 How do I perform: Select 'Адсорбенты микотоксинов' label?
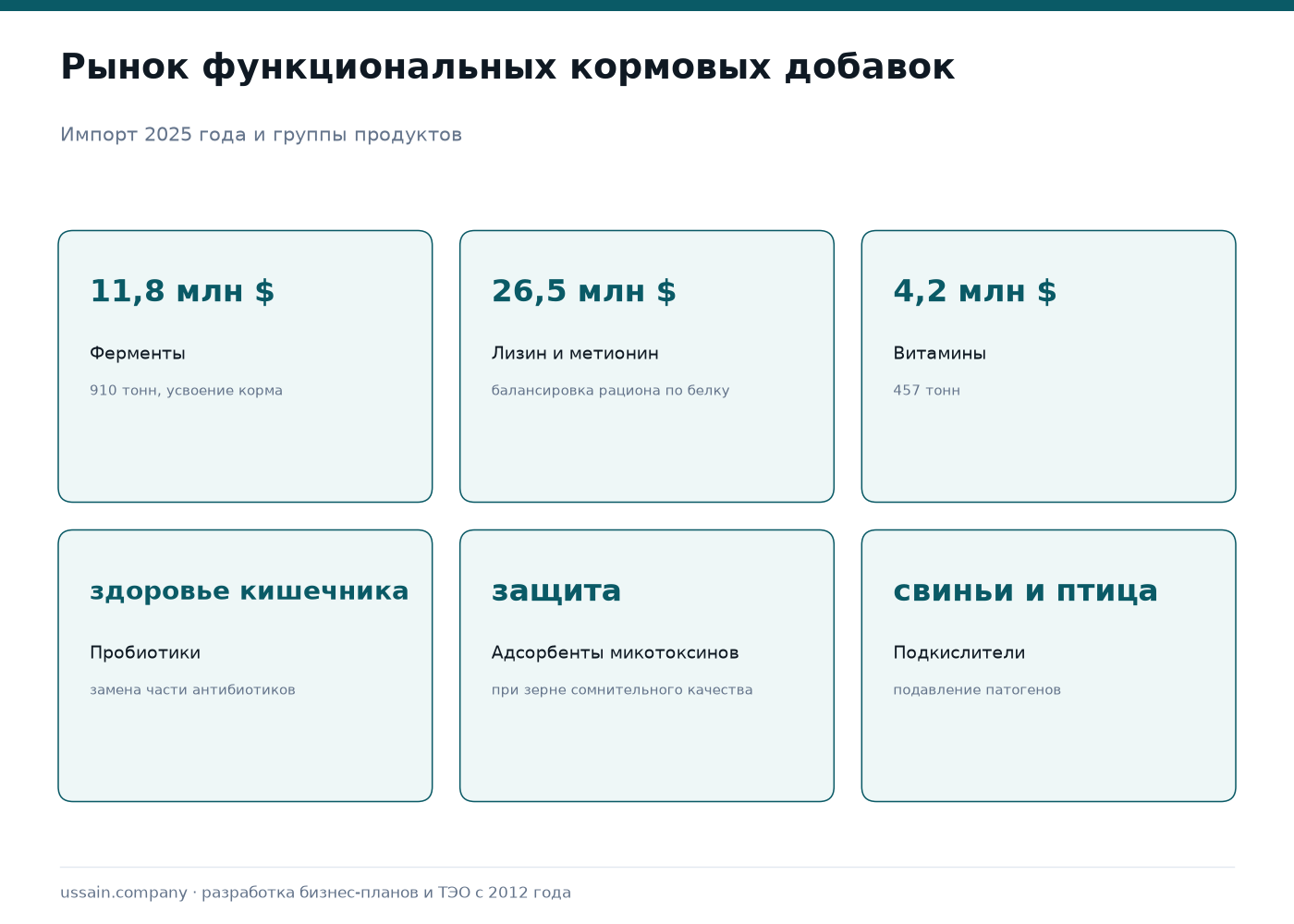pyautogui.click(x=616, y=652)
